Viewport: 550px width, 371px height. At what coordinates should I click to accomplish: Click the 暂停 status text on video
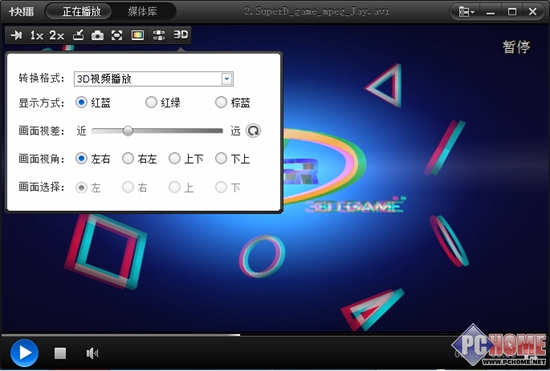pyautogui.click(x=516, y=47)
